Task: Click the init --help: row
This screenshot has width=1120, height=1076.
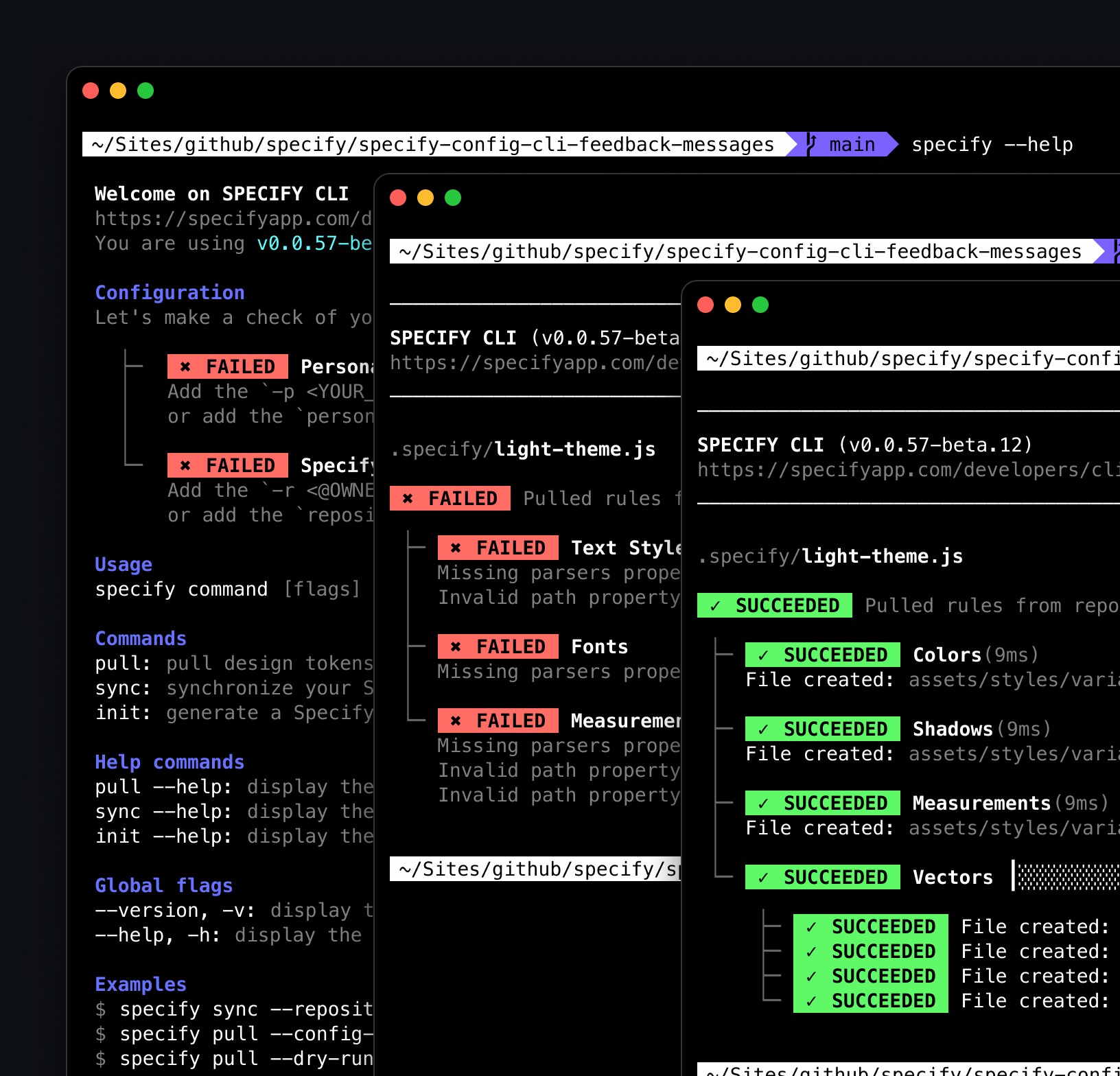Action: [234, 837]
